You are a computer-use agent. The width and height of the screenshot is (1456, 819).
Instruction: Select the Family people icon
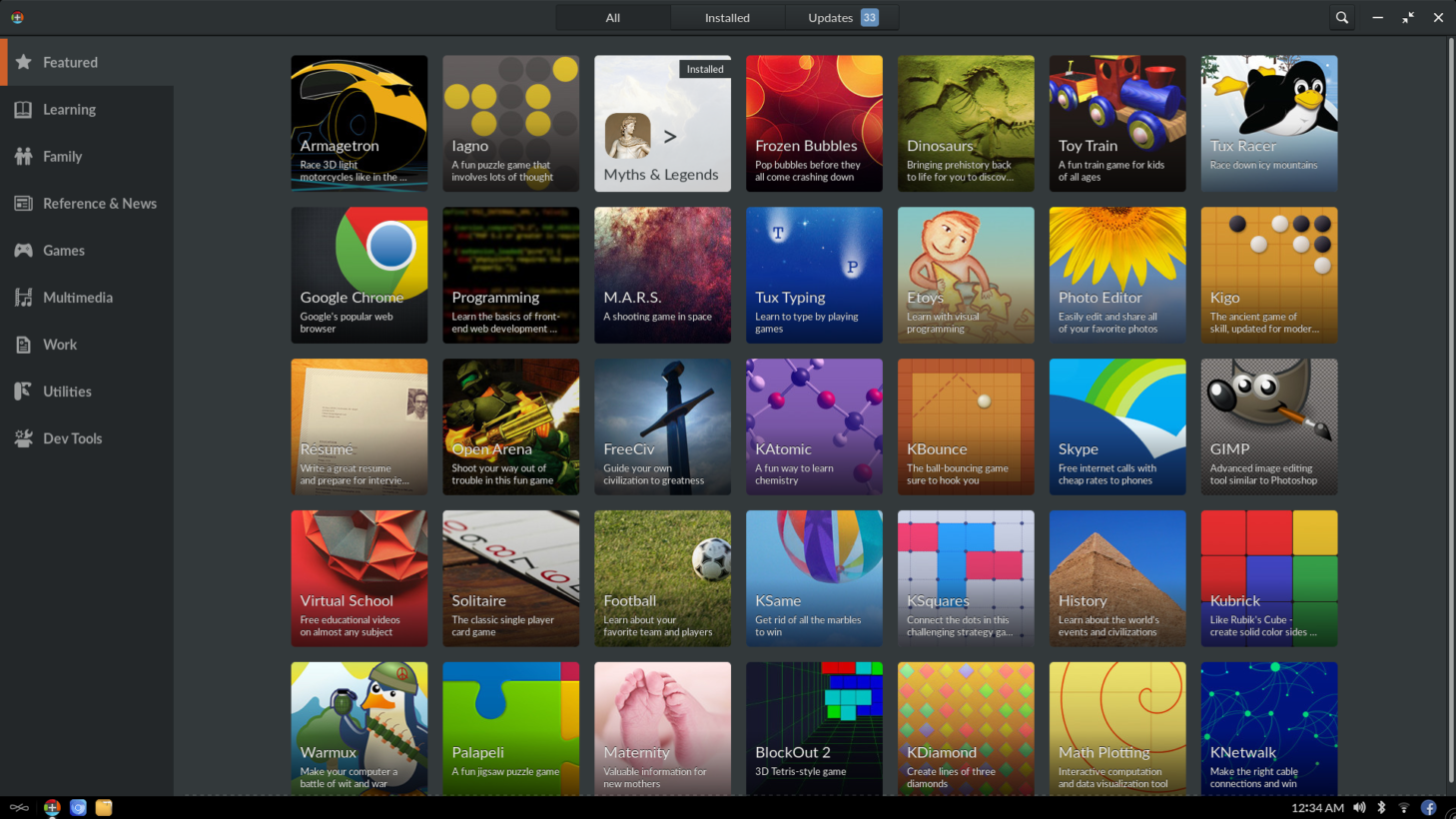(23, 157)
